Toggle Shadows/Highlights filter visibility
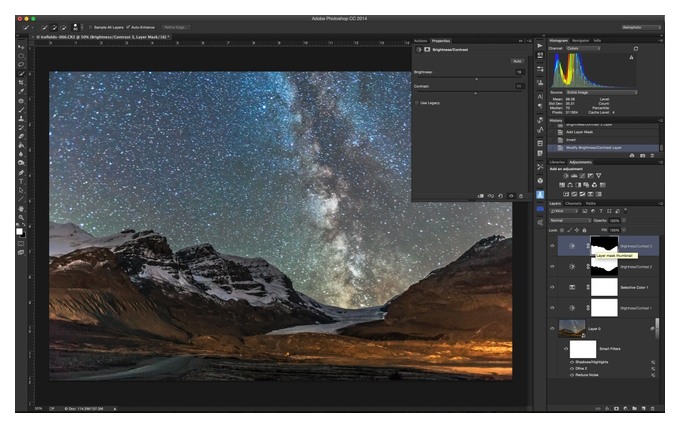The image size is (680, 428). (572, 362)
